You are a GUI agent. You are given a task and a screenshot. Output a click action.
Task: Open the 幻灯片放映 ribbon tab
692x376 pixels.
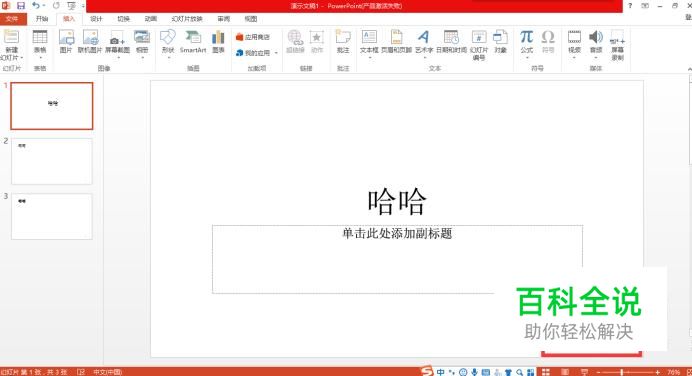[x=187, y=19]
